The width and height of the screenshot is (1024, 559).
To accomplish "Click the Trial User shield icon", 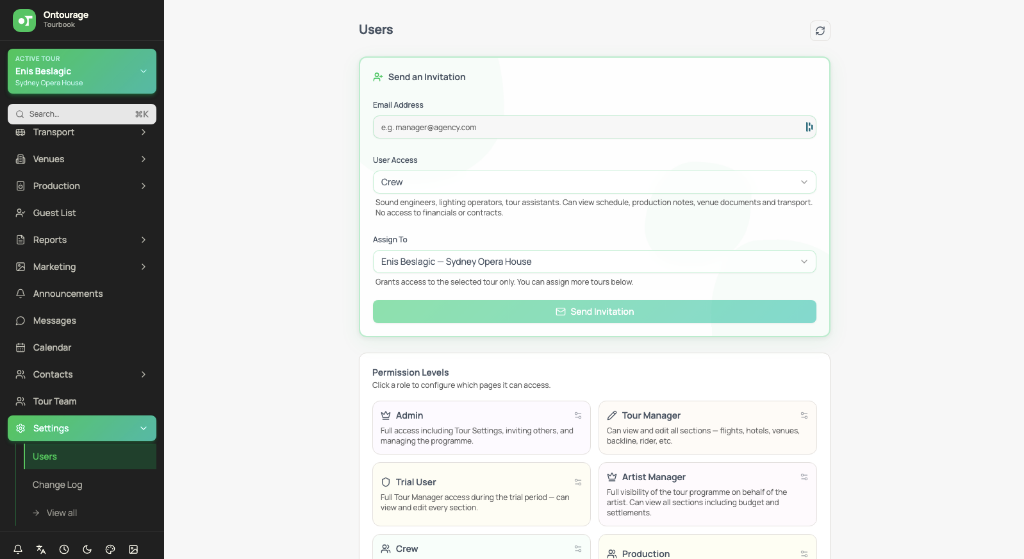I will pos(386,482).
